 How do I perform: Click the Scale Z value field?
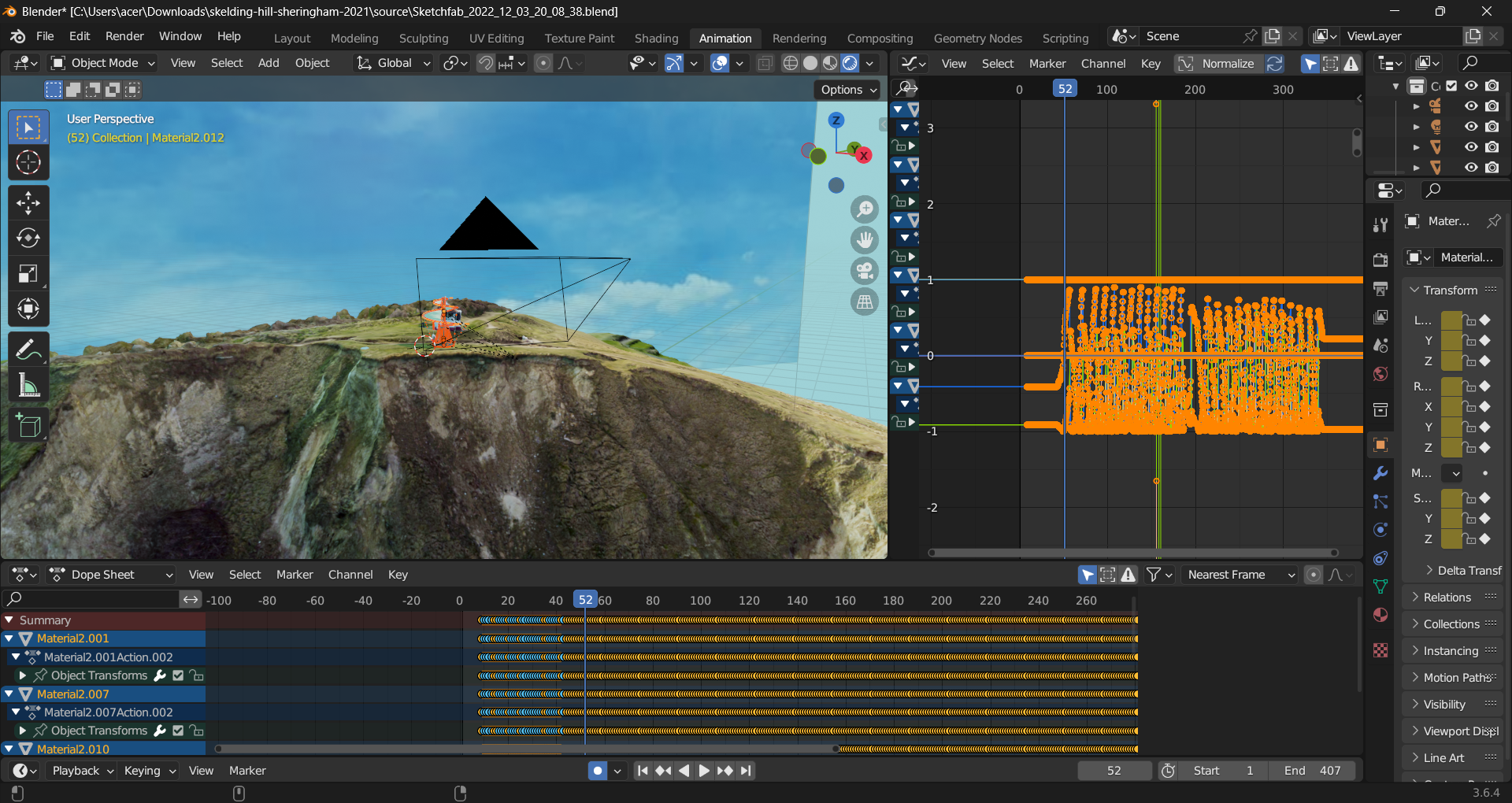(x=1451, y=539)
